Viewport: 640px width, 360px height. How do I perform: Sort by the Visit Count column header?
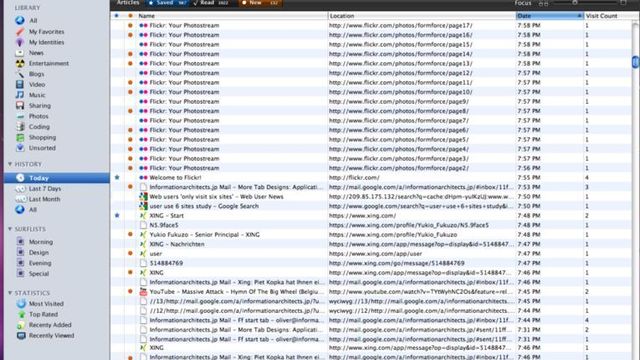point(608,16)
